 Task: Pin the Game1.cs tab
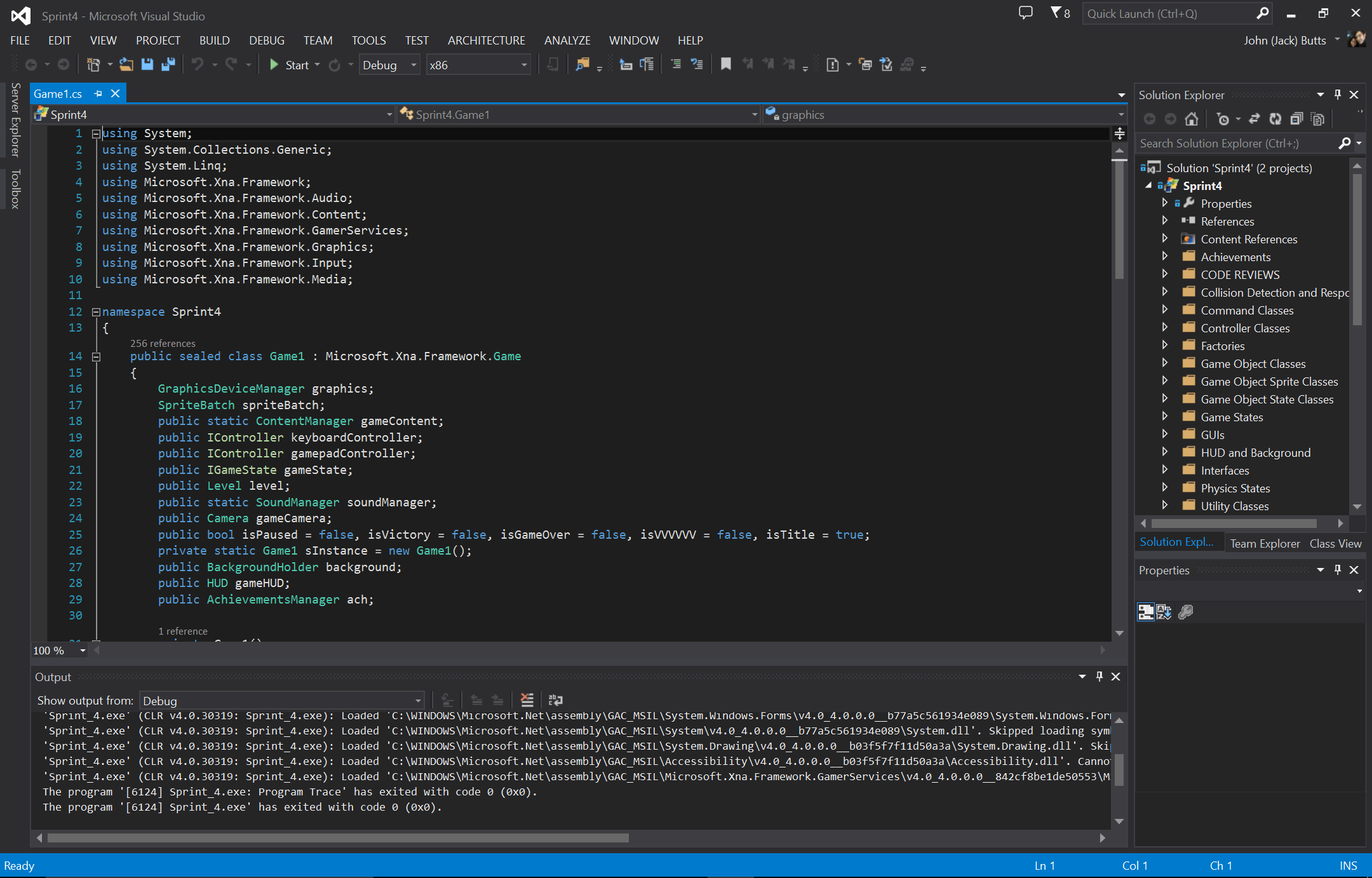98,93
